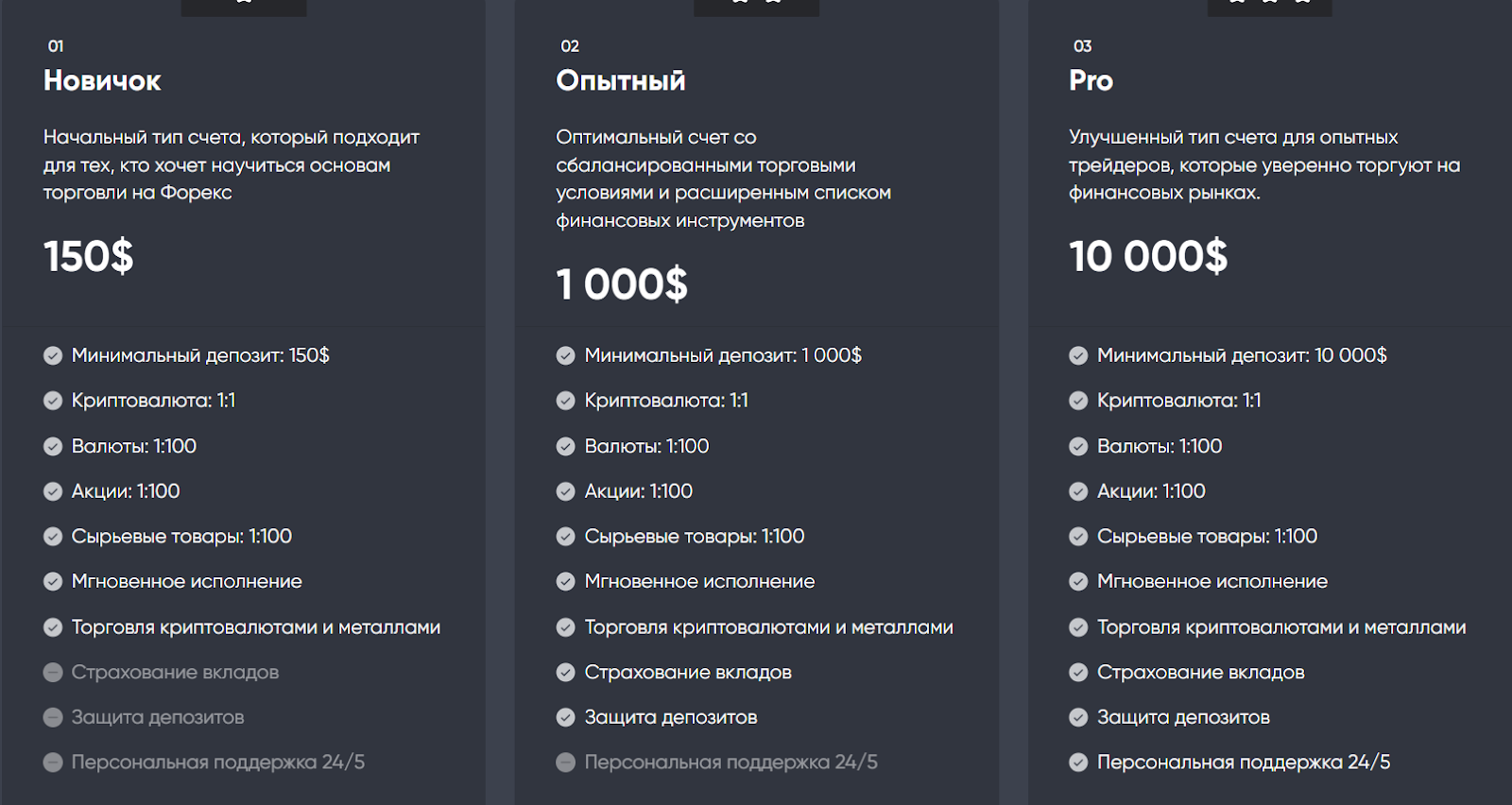Click the 150$ price in Новичок card
This screenshot has width=1512, height=805.
pos(89,257)
